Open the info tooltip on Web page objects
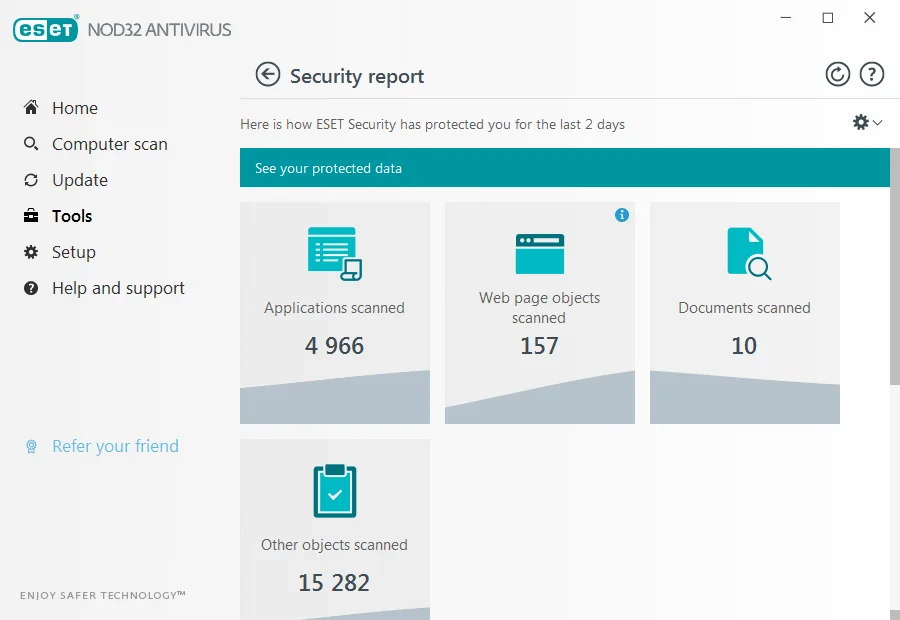Screen dimensions: 900x620 [x=621, y=214]
